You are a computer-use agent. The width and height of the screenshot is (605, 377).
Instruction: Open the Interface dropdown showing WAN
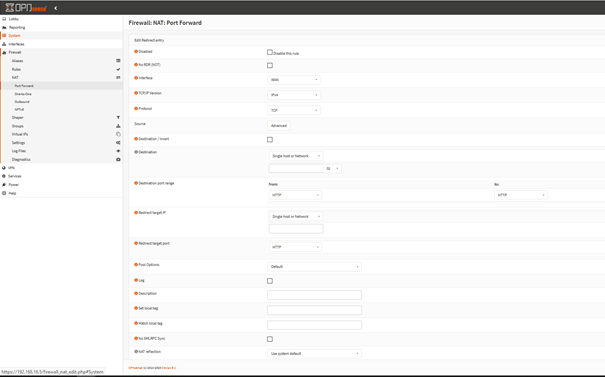(x=294, y=80)
